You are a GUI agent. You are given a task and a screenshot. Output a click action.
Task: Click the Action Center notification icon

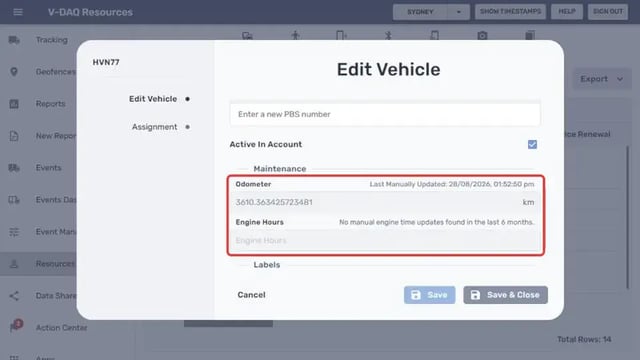pyautogui.click(x=16, y=326)
